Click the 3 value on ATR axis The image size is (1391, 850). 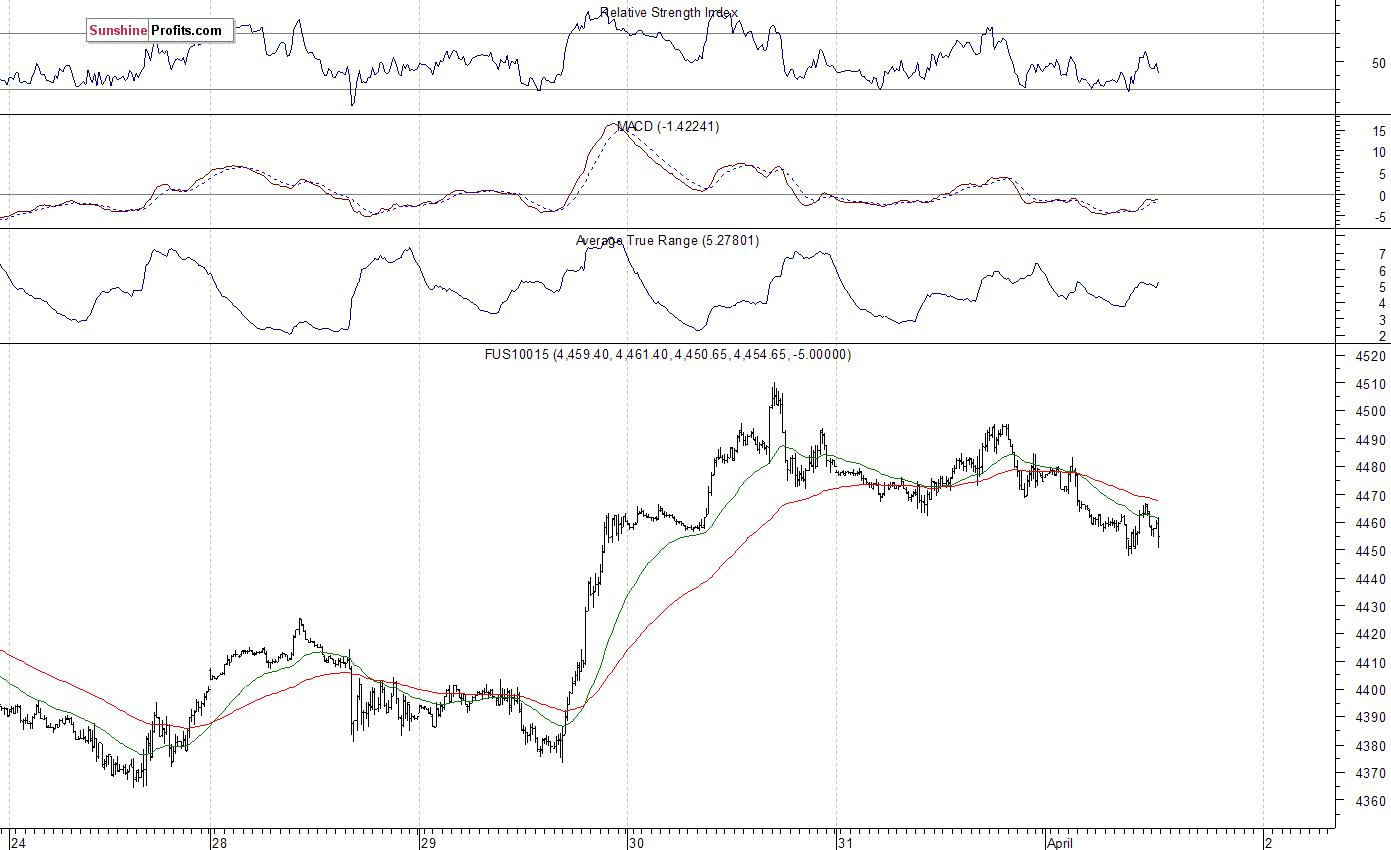[x=1381, y=320]
